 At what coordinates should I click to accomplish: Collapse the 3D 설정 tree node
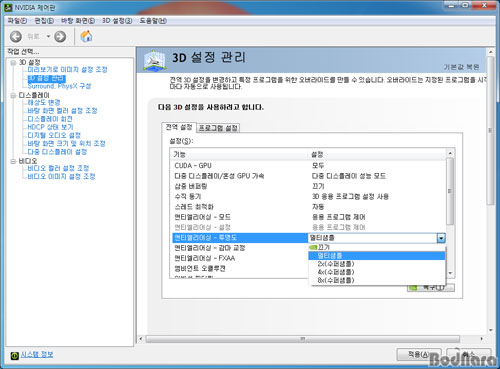13,63
